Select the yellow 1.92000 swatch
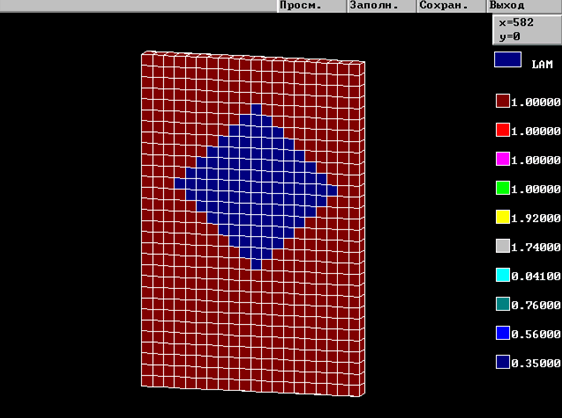562x418 pixels. point(503,217)
